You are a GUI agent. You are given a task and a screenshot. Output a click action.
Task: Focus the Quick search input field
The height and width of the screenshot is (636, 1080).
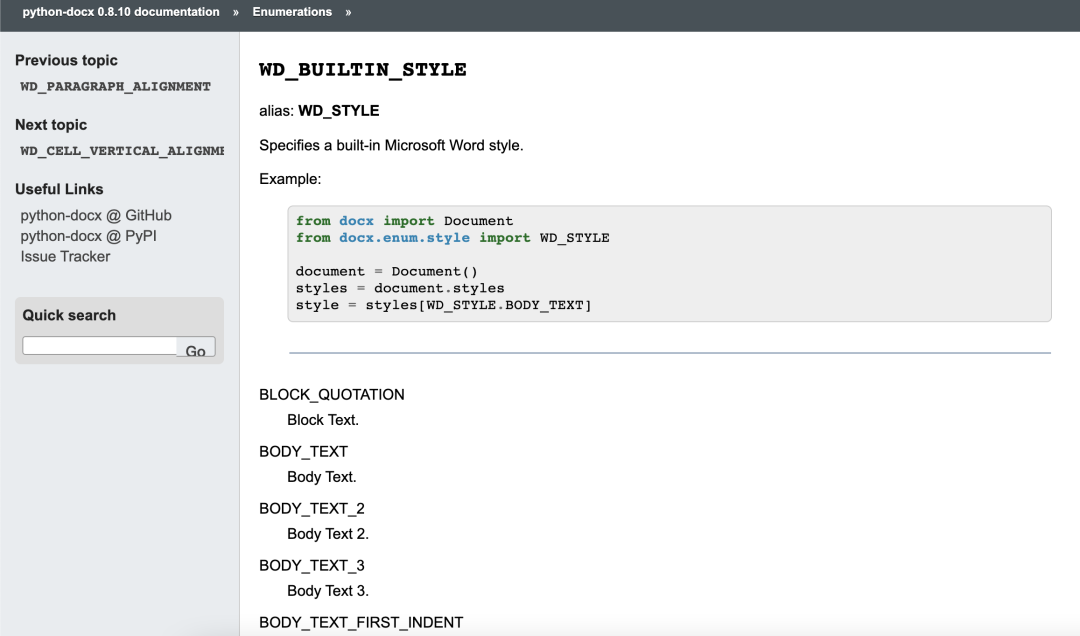coord(100,346)
